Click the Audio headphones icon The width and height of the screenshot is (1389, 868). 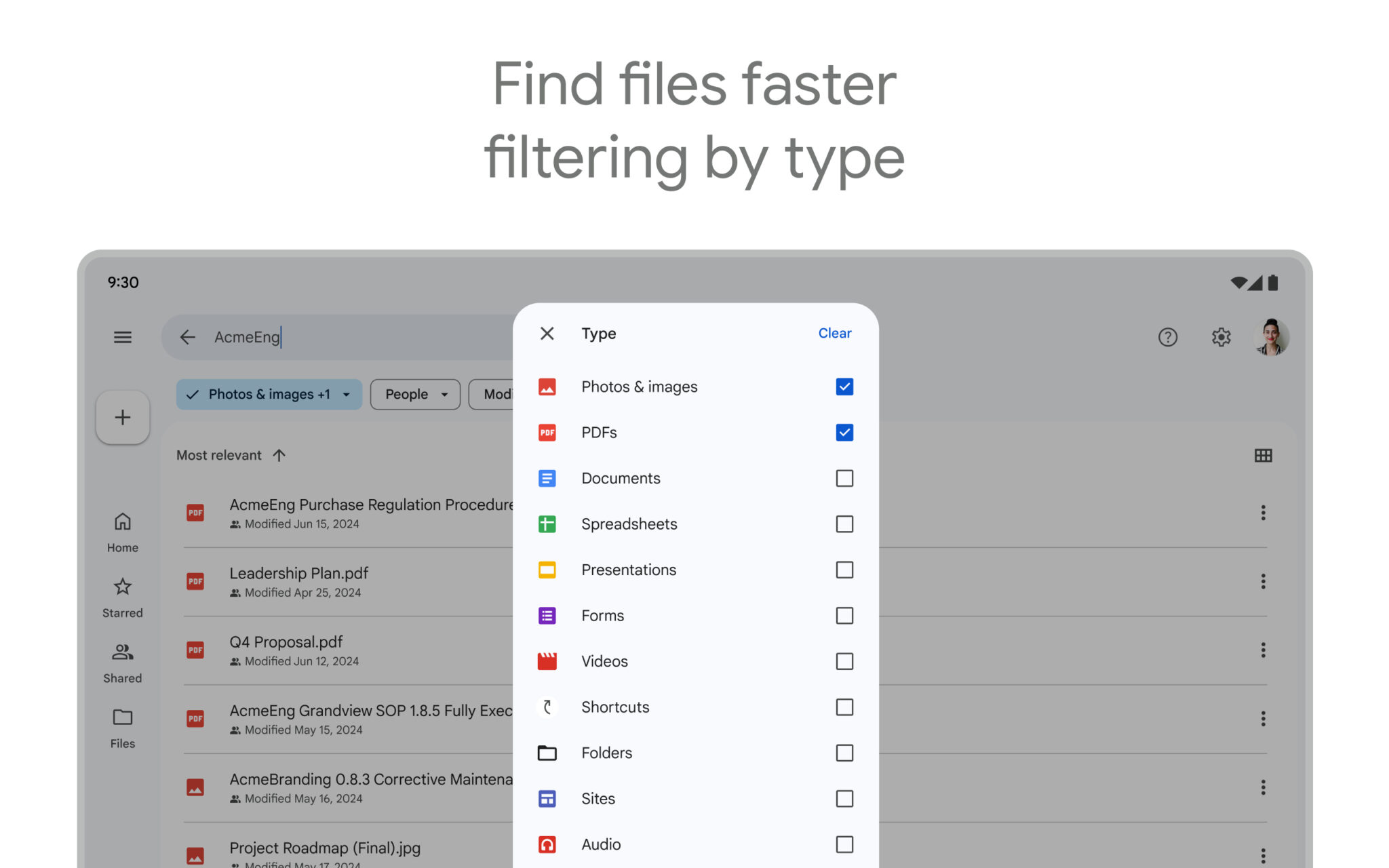[547, 844]
